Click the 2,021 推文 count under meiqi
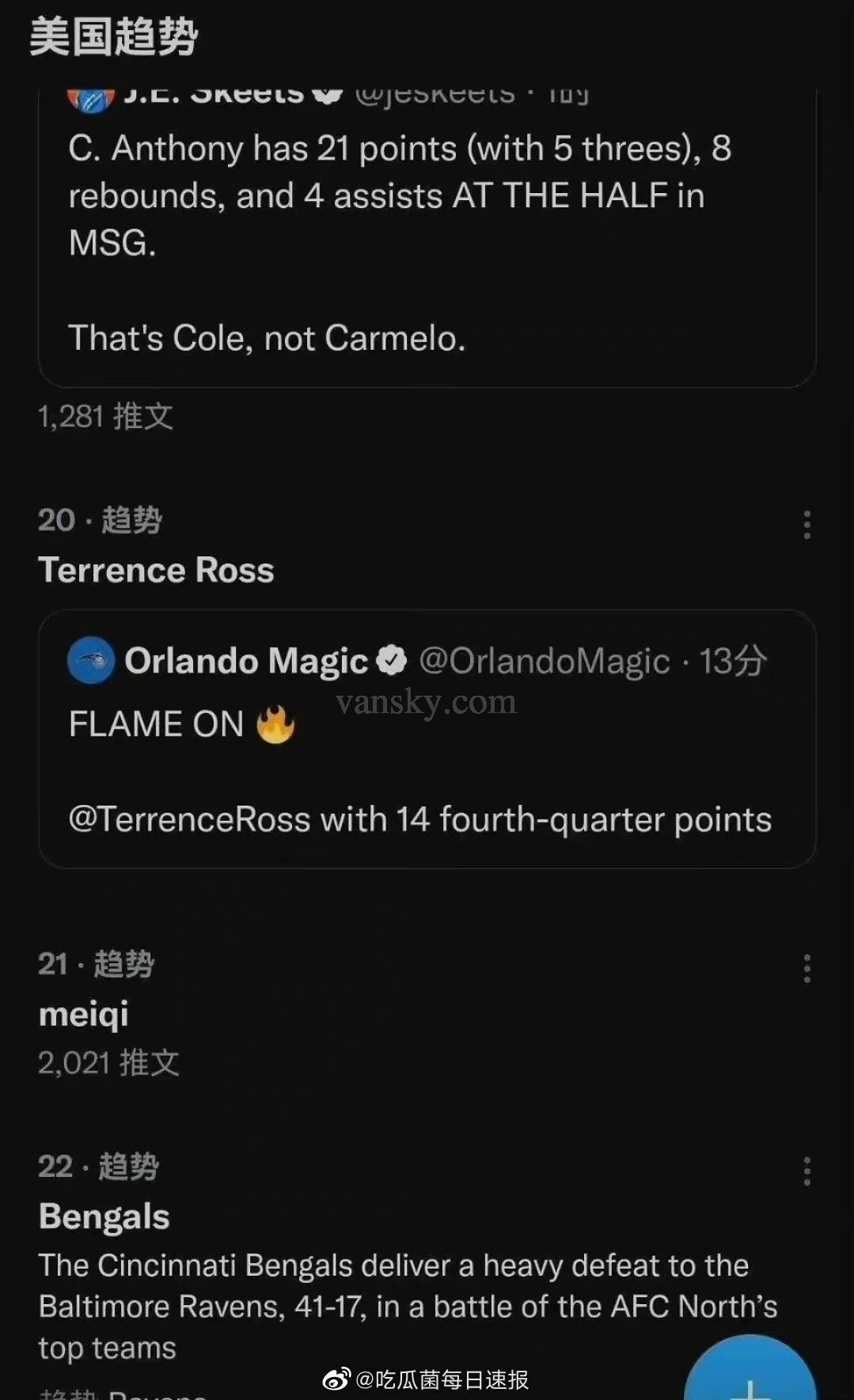The width and height of the screenshot is (854, 1400). pyautogui.click(x=108, y=1063)
